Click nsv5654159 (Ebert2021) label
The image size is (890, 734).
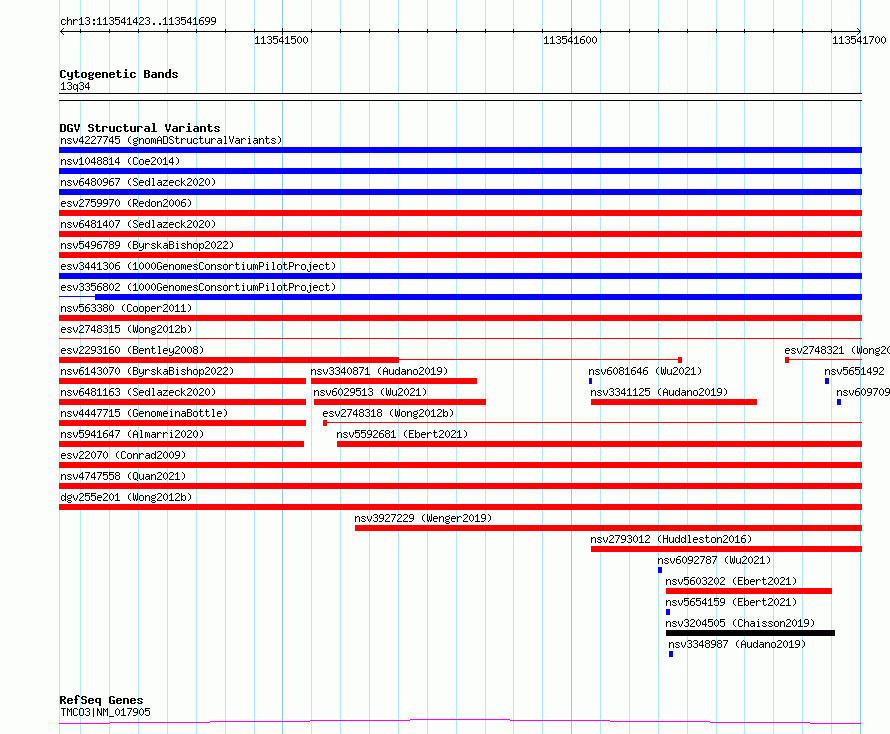click(731, 602)
